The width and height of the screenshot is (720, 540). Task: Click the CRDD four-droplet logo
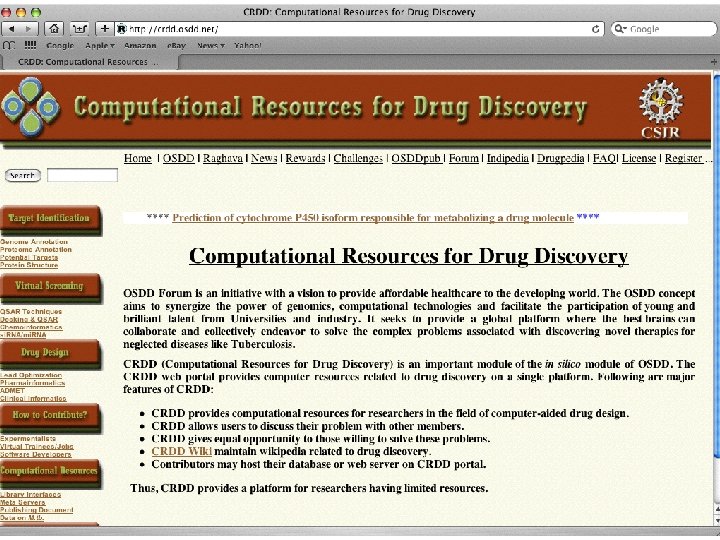coord(30,107)
